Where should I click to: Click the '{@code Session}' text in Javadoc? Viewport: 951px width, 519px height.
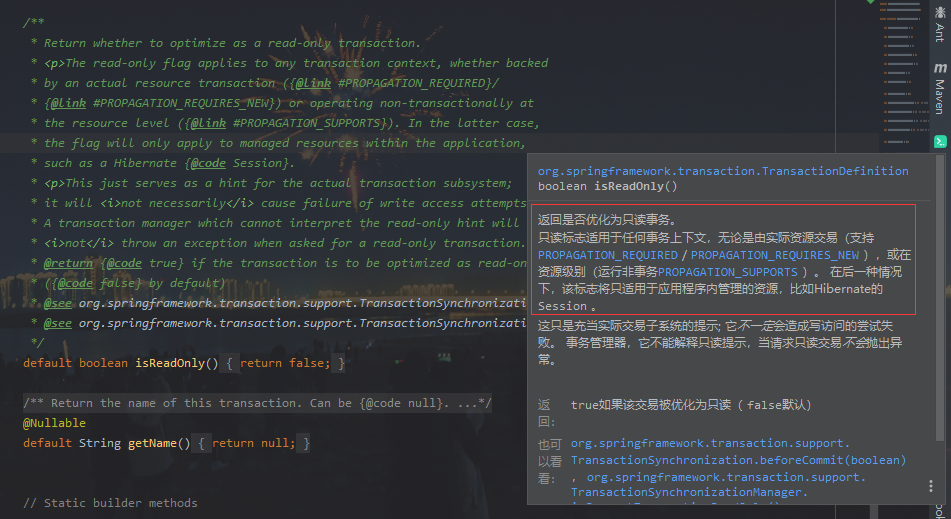tap(237, 163)
